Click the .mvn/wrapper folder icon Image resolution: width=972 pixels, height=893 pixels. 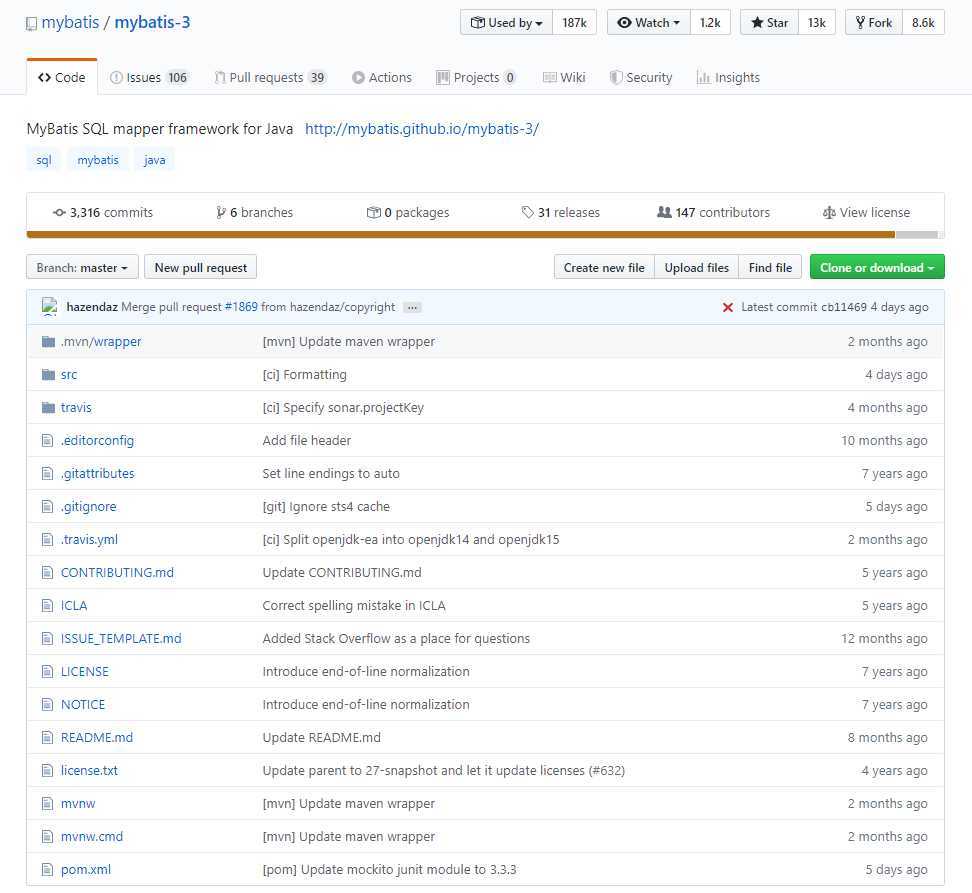point(48,341)
